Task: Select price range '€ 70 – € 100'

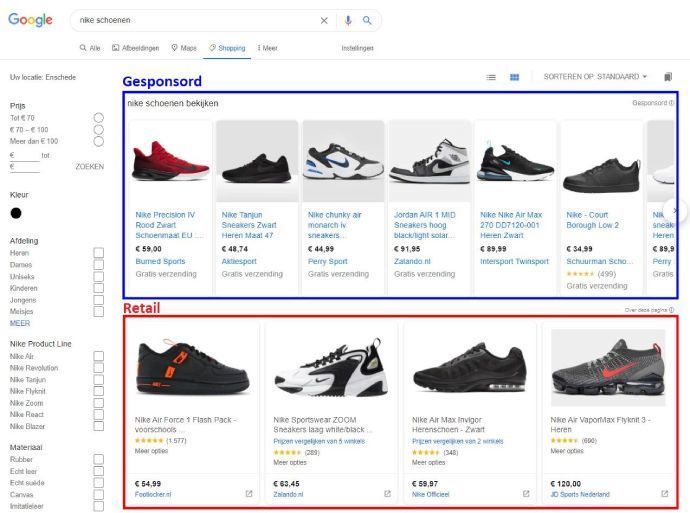Action: [99, 129]
